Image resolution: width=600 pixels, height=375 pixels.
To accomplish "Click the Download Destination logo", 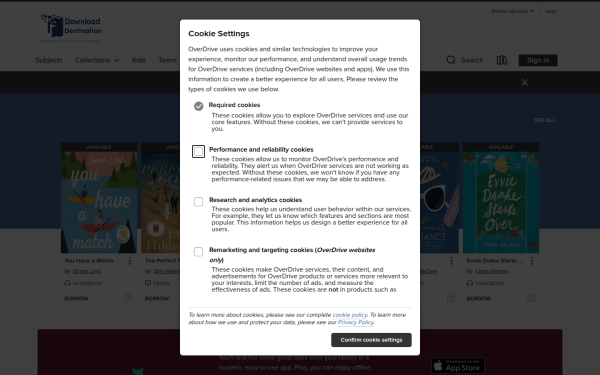I will (71, 28).
